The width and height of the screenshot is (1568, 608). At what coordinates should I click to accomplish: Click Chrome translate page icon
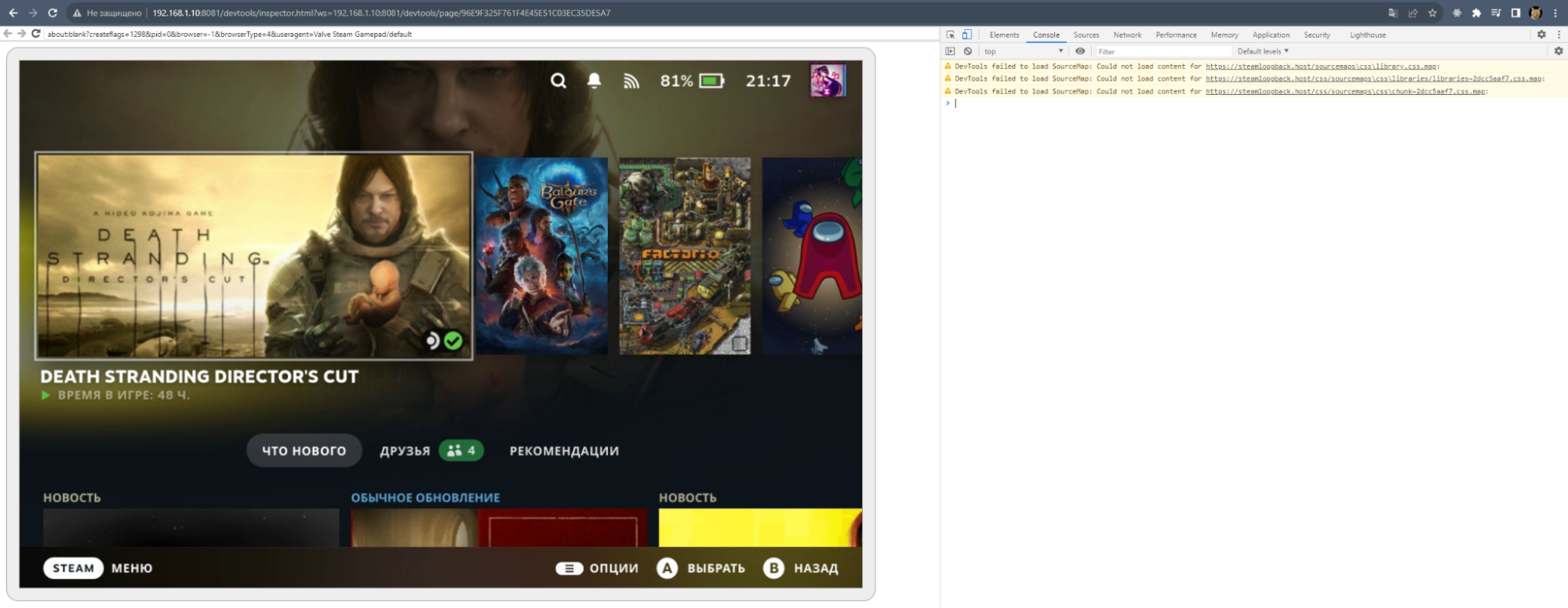coord(1393,13)
